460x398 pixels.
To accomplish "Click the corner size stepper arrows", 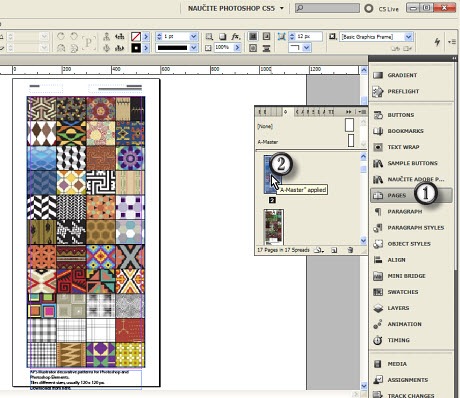I will point(292,36).
